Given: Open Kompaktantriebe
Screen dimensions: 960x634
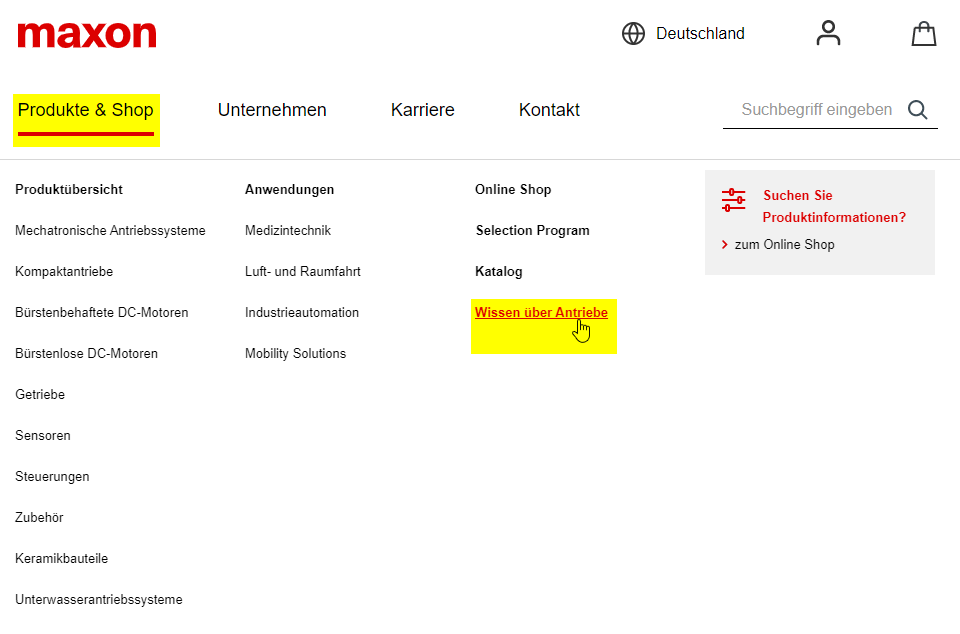Looking at the screenshot, I should click(64, 272).
